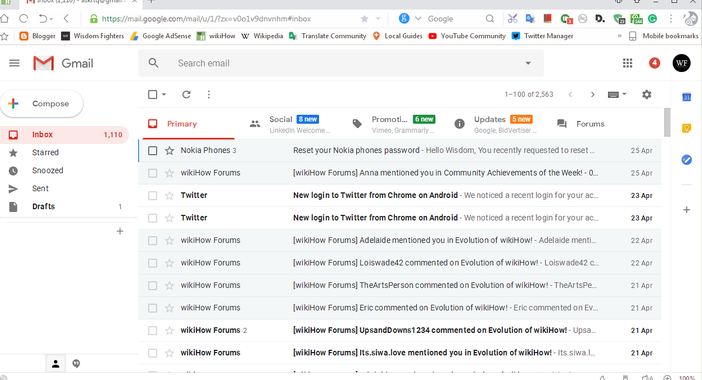Open Google Tasks side panel icon
Image resolution: width=702 pixels, height=380 pixels.
[686, 160]
